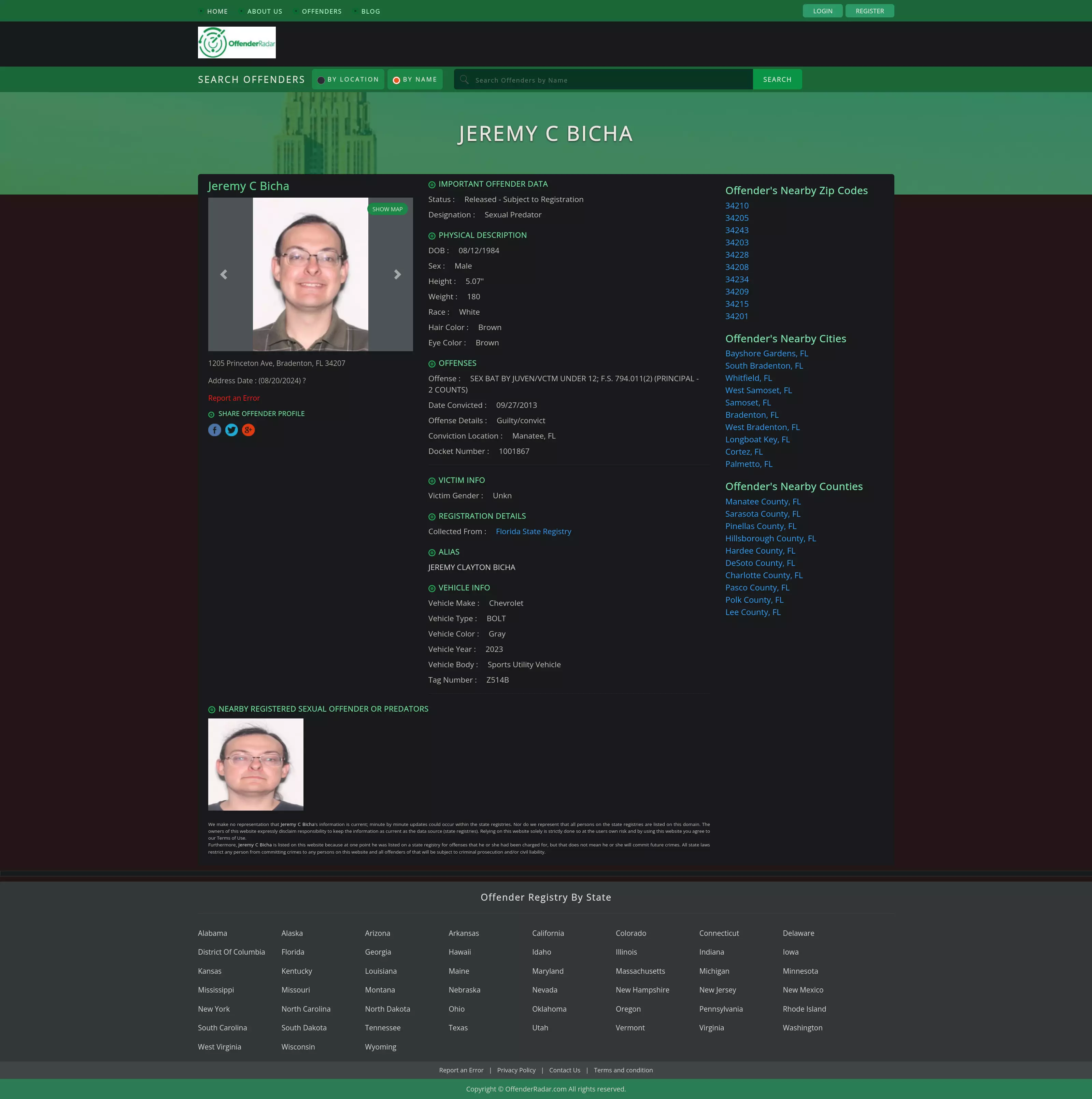This screenshot has height=1099, width=1092.
Task: Open Palmetto, FL city link
Action: point(749,464)
